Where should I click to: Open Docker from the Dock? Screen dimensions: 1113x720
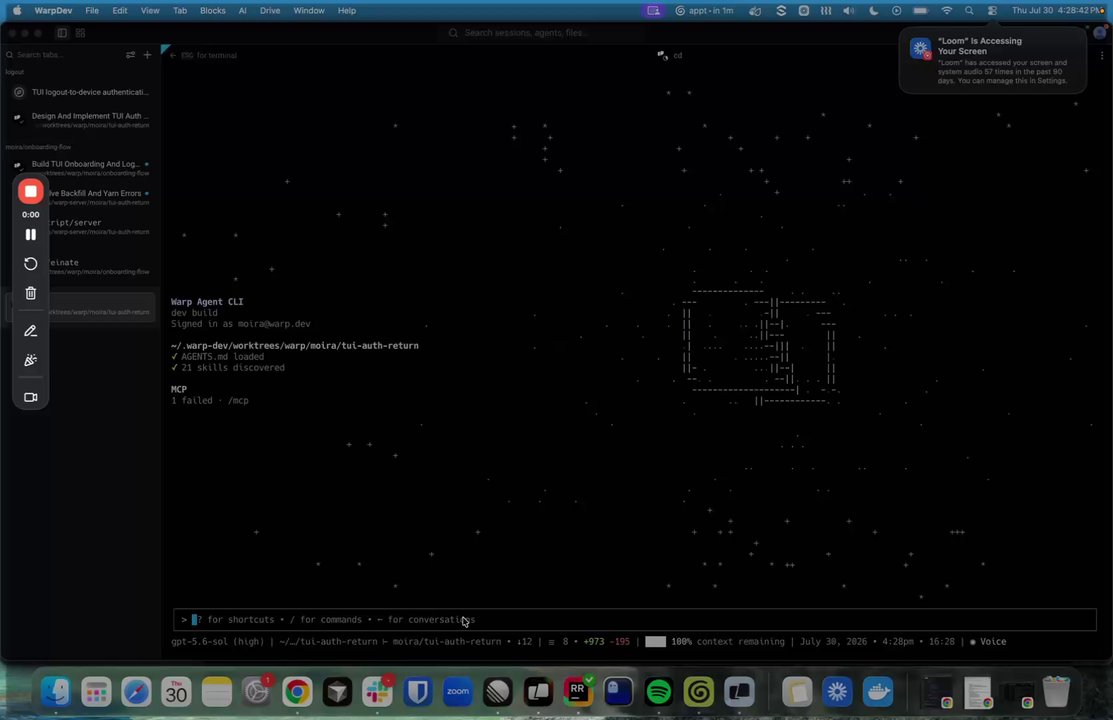[877, 691]
